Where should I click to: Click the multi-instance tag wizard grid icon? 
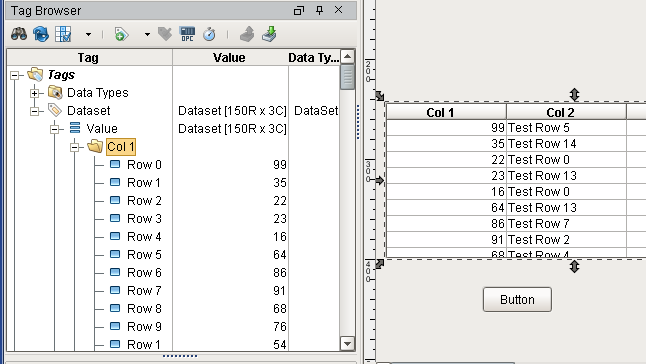tap(63, 34)
